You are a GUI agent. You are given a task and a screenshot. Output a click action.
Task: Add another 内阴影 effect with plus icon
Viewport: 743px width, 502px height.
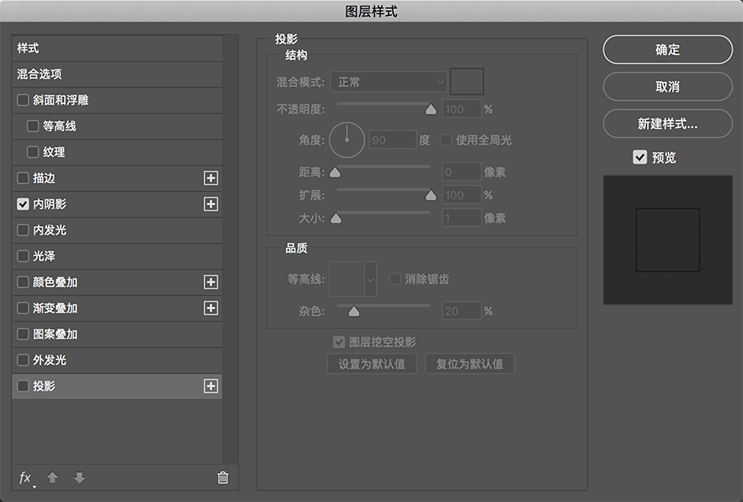coord(211,204)
